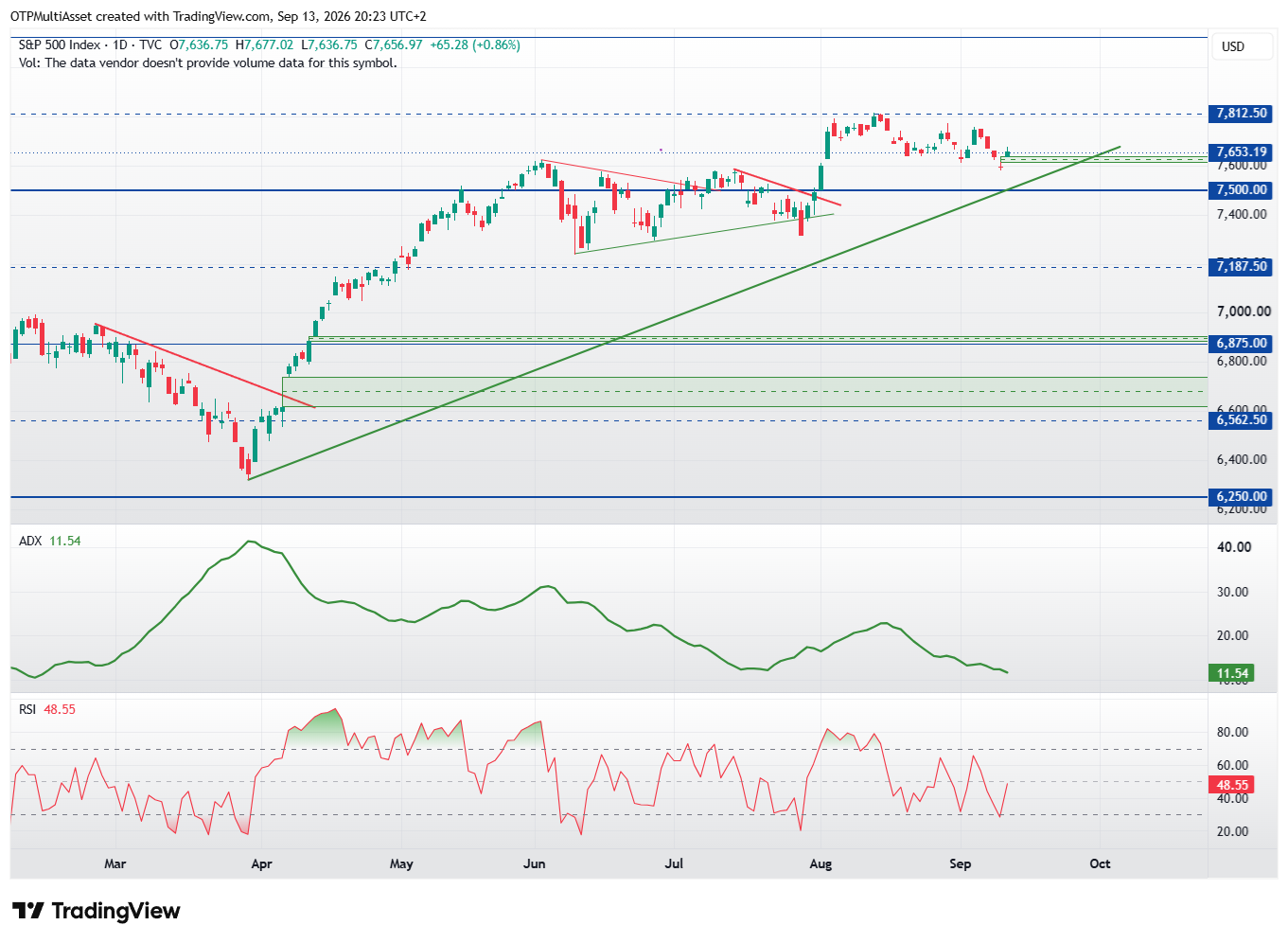The image size is (1288, 943).
Task: Click the OTPMultiAsset created with TradingView.com header
Action: [x=219, y=16]
